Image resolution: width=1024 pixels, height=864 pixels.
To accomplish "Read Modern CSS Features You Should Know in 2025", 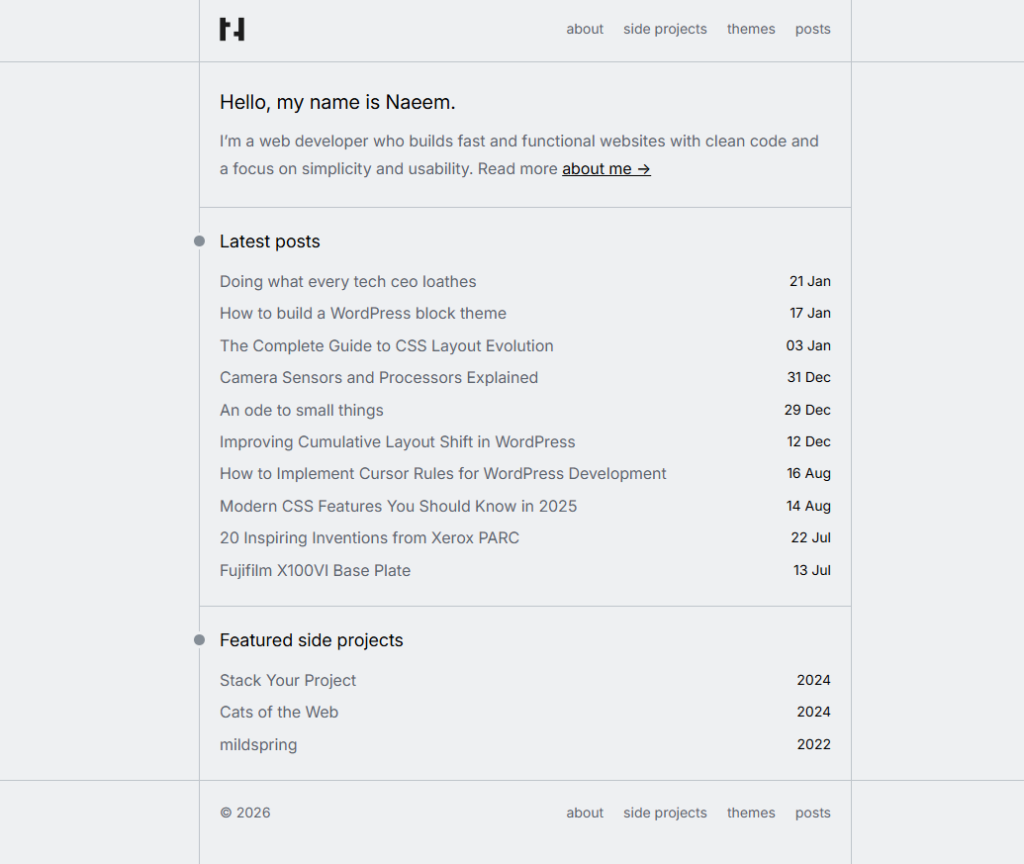I will coord(398,506).
